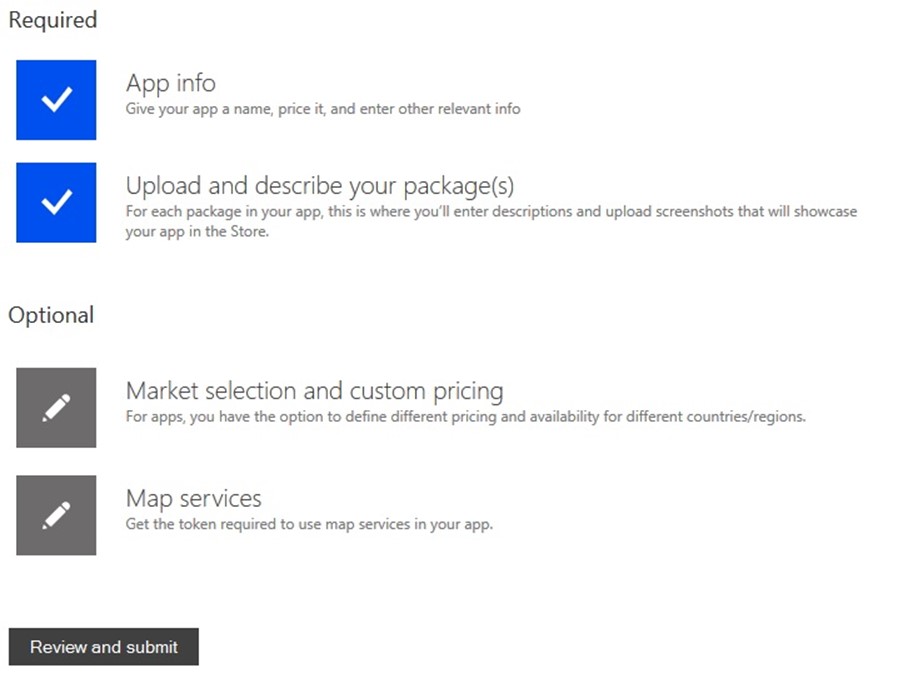Viewport: 898px width, 673px height.
Task: Open Market selection and custom pricing
Action: (x=314, y=391)
